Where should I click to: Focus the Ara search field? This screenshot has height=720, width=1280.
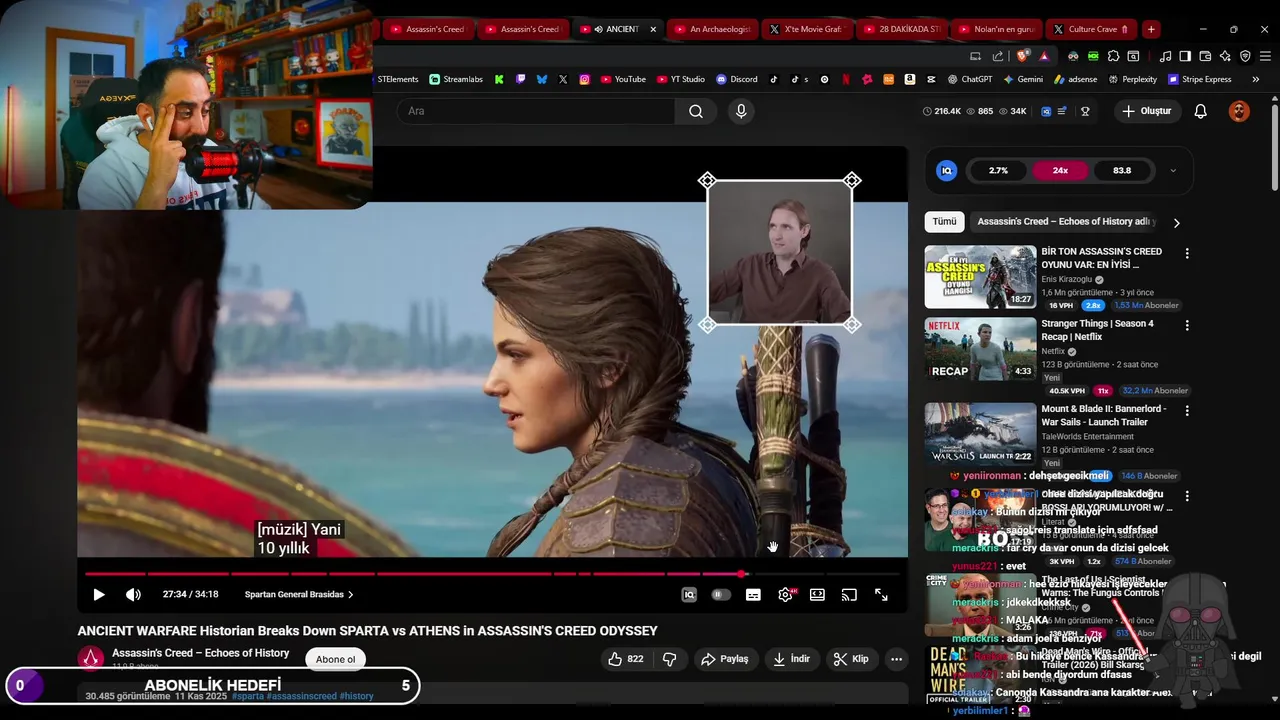536,111
